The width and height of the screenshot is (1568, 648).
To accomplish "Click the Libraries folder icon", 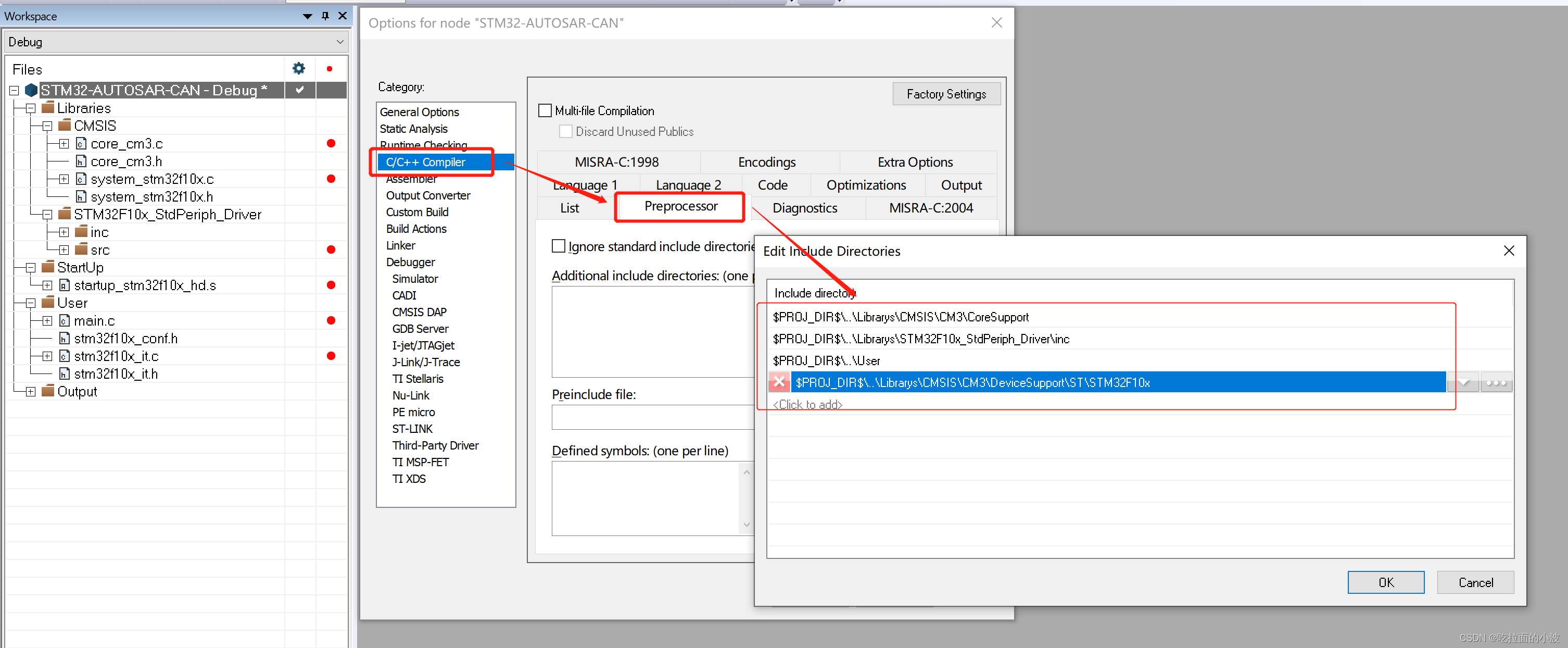I will [x=48, y=108].
